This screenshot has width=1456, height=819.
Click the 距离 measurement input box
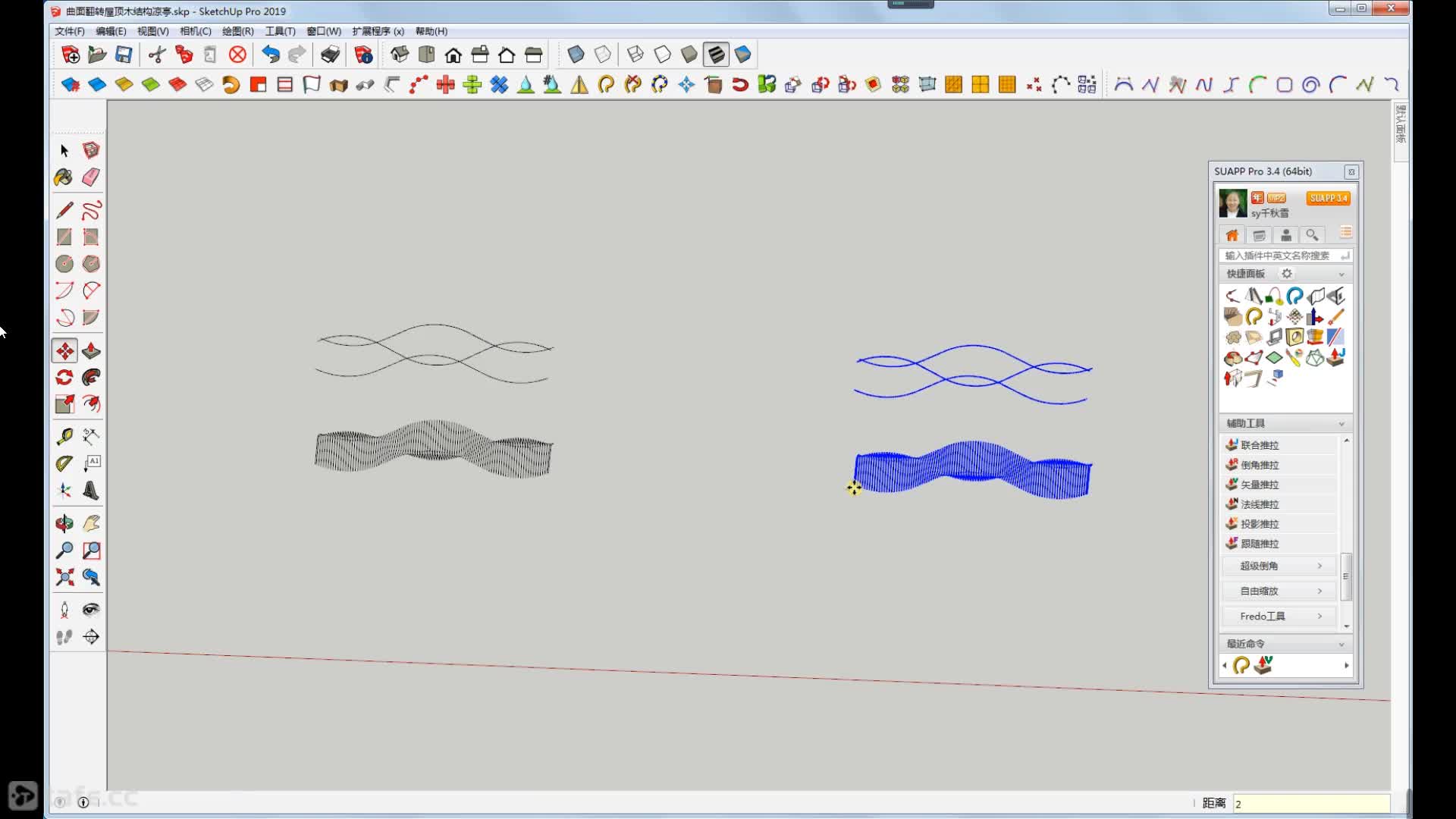tap(1311, 804)
